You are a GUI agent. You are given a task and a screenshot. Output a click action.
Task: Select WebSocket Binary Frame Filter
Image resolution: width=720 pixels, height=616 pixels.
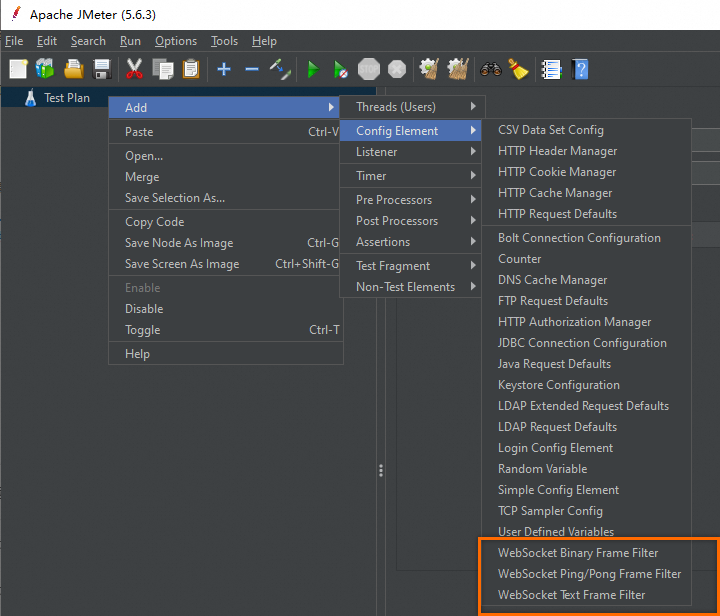coord(578,553)
